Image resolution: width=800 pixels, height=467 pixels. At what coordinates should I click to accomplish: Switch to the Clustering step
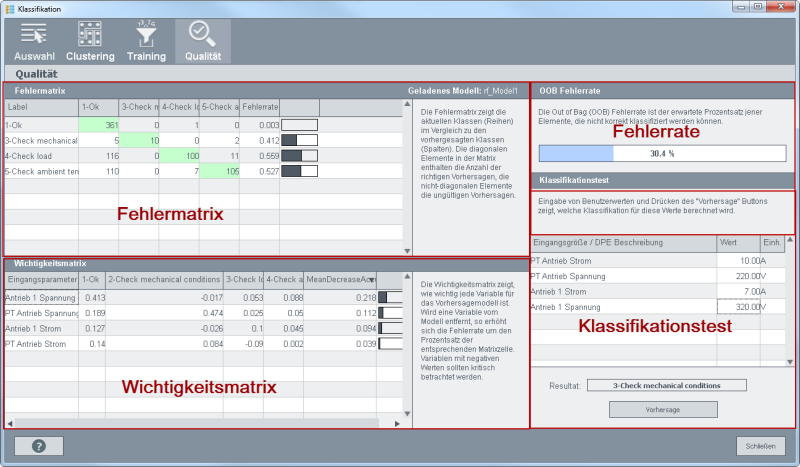pyautogui.click(x=90, y=41)
